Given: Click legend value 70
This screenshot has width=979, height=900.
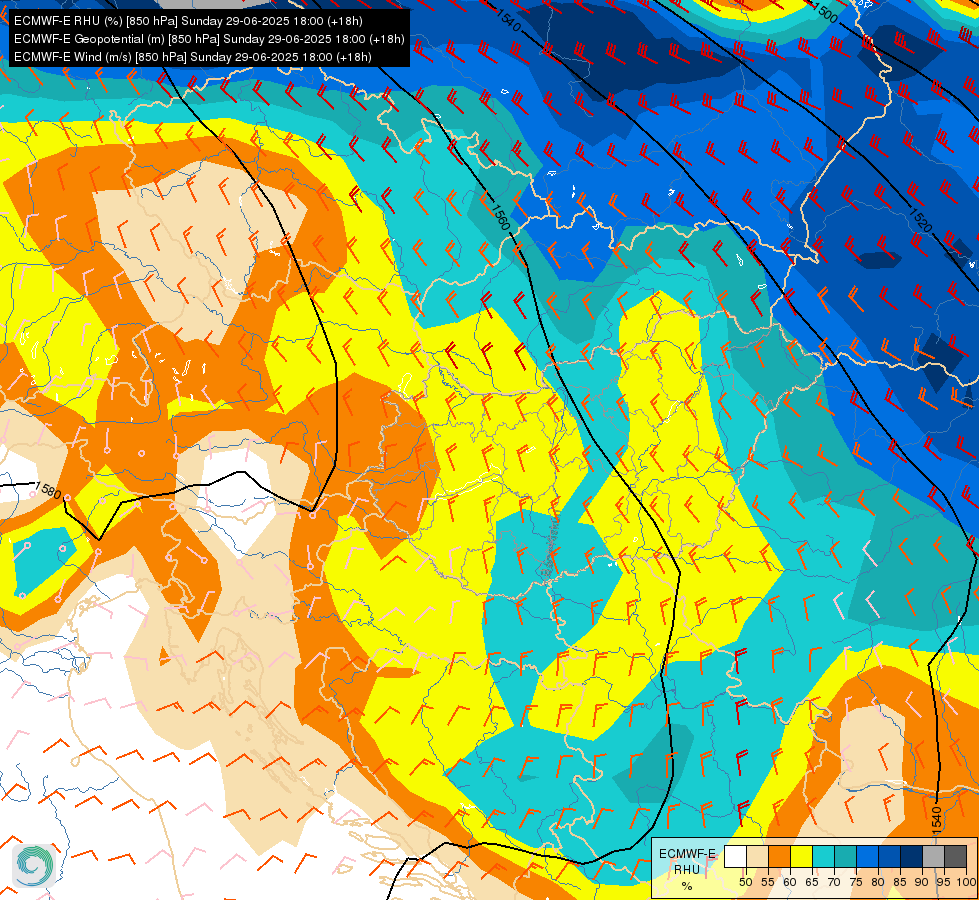Looking at the screenshot, I should point(834,882).
